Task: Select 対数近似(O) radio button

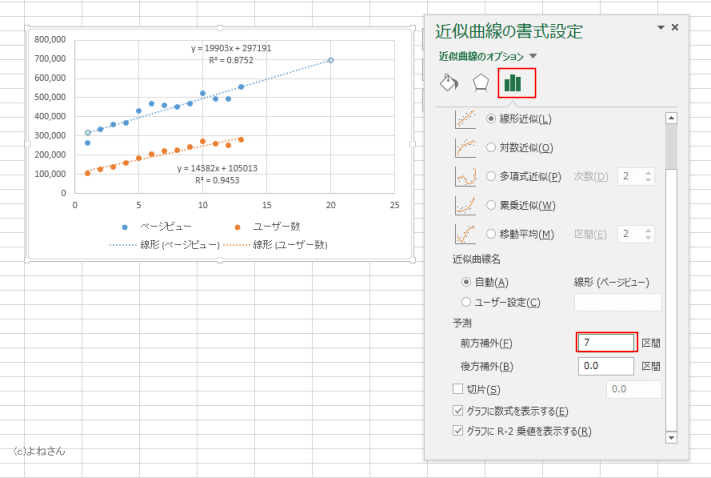Action: pyautogui.click(x=491, y=147)
